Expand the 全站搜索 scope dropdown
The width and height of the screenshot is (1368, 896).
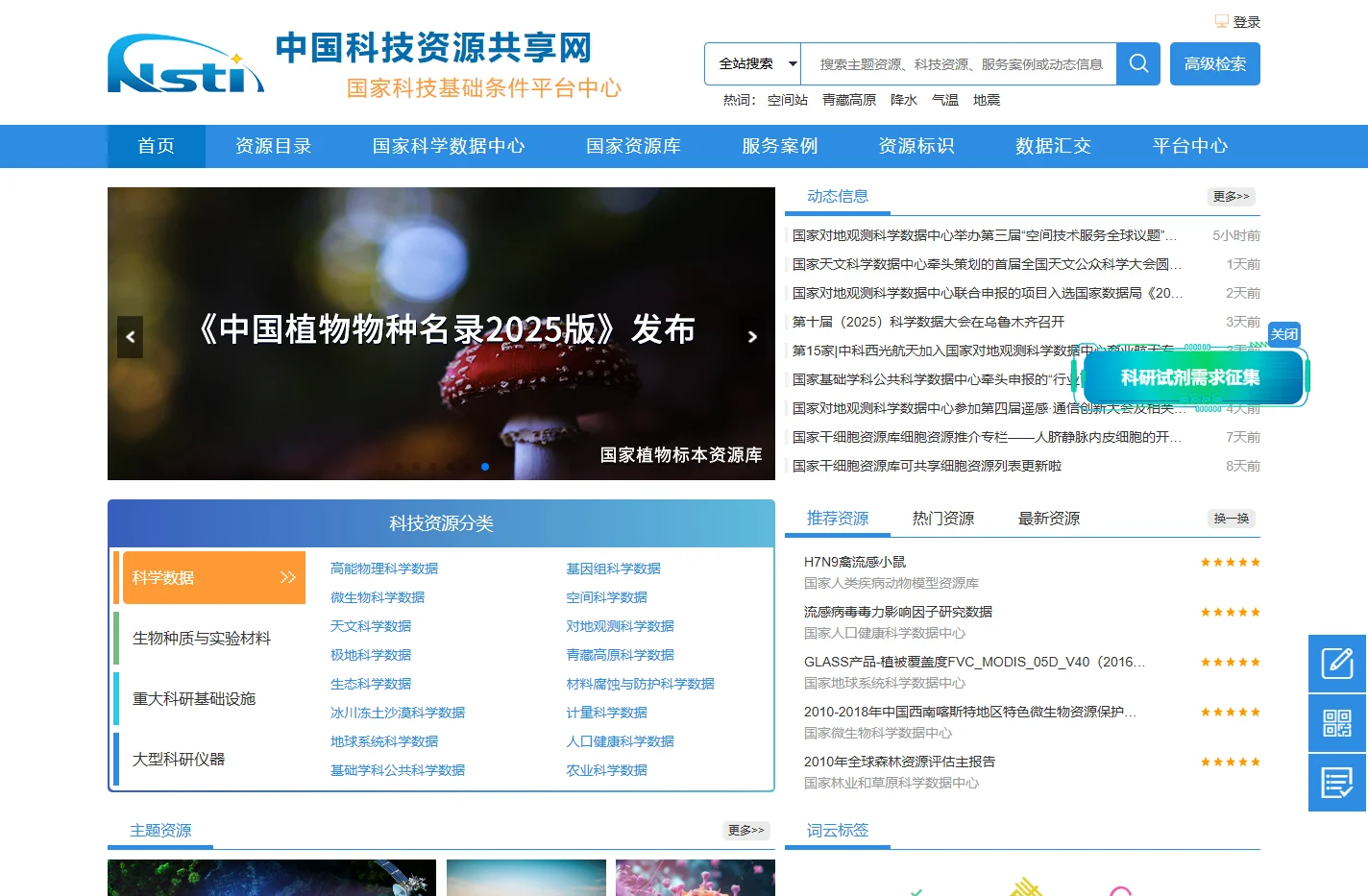point(752,63)
